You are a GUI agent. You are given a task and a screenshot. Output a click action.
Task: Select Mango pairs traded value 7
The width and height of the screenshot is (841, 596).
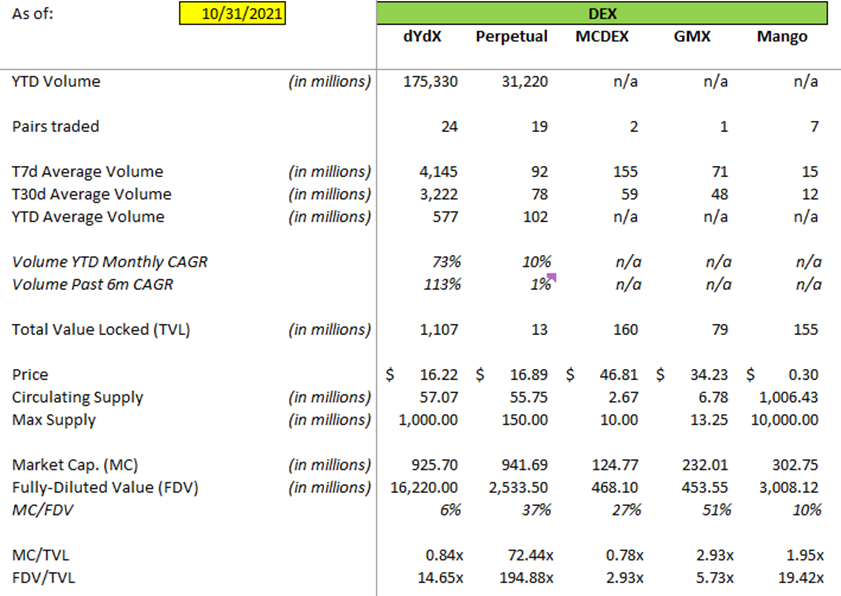pos(814,127)
